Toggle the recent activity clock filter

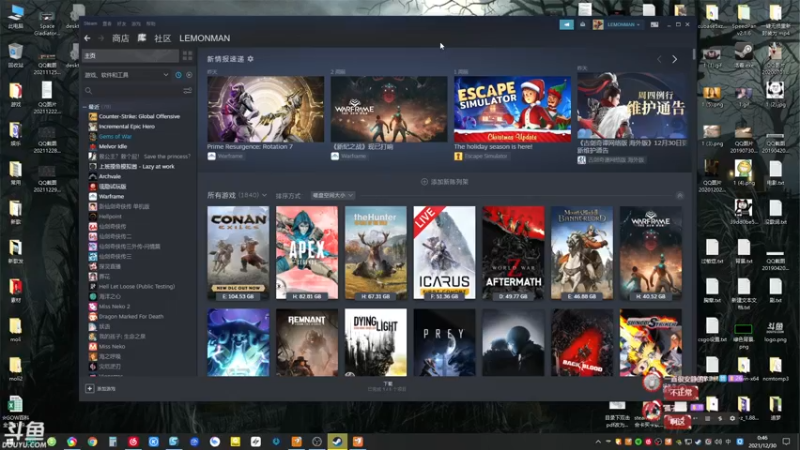click(x=178, y=75)
